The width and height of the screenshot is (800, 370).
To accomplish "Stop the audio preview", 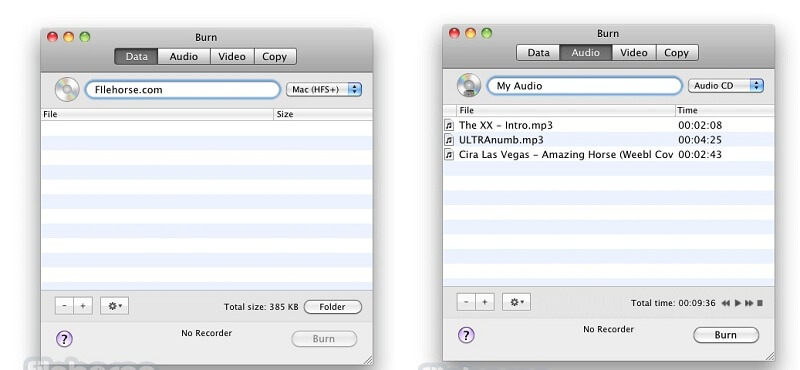I will click(x=760, y=303).
